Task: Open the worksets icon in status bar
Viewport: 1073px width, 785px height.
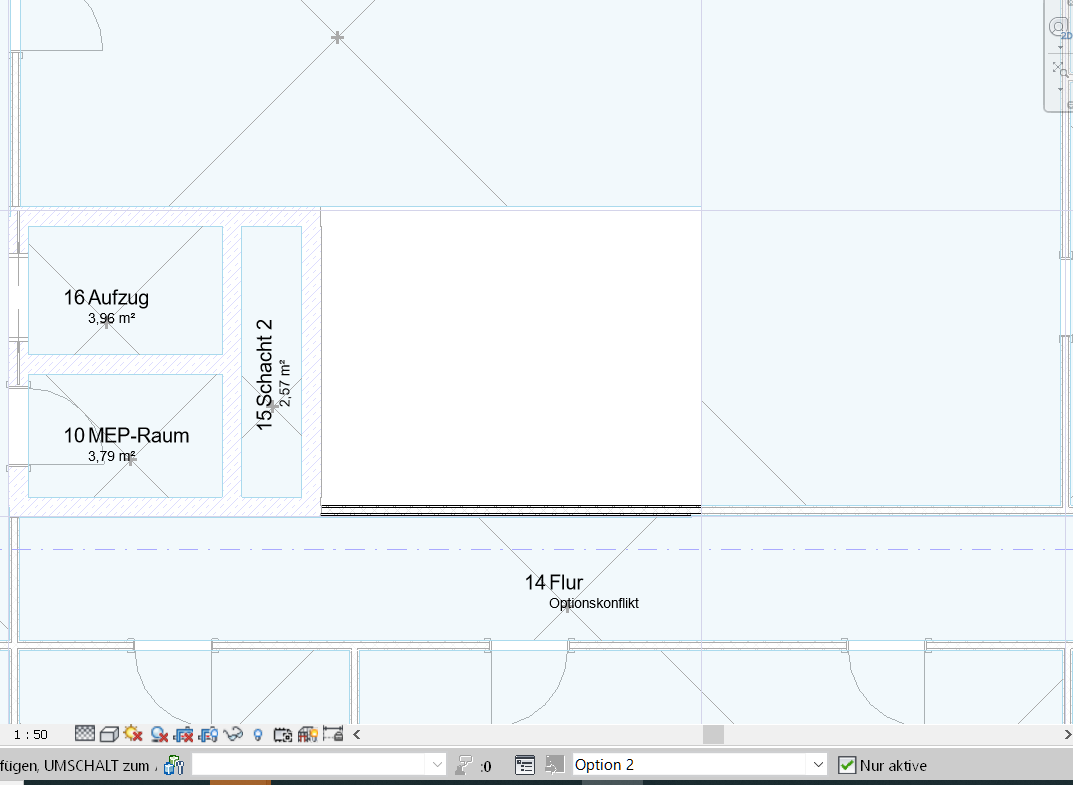Action: point(174,765)
